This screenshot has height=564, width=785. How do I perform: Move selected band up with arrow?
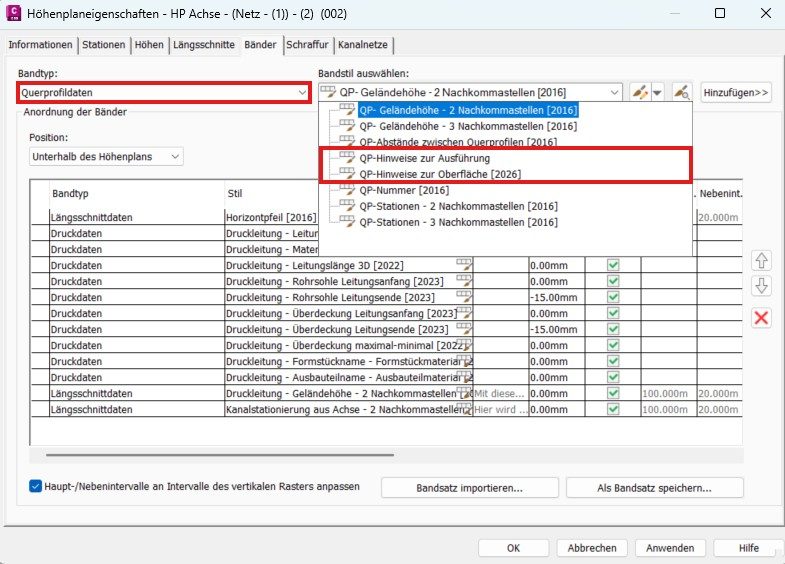[x=761, y=260]
